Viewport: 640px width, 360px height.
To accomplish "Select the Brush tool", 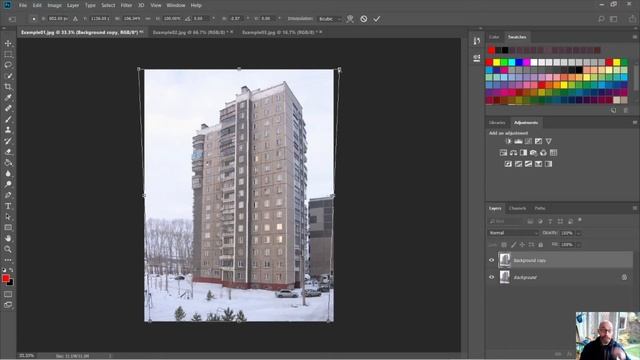I will point(8,119).
